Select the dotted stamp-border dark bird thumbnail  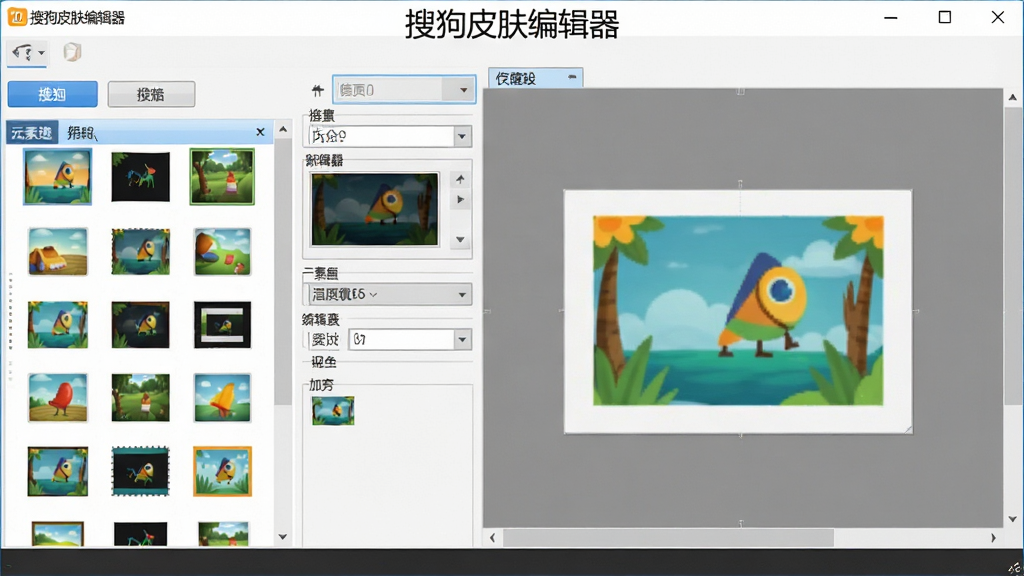tap(140, 472)
